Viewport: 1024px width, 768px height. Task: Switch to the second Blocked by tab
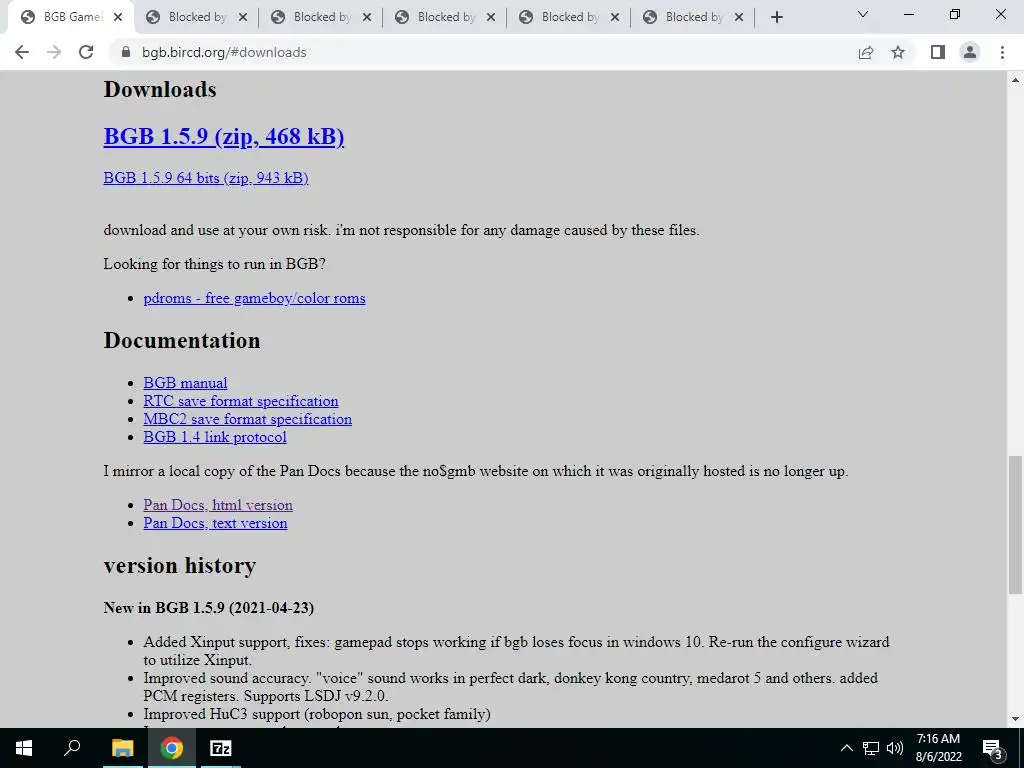321,18
